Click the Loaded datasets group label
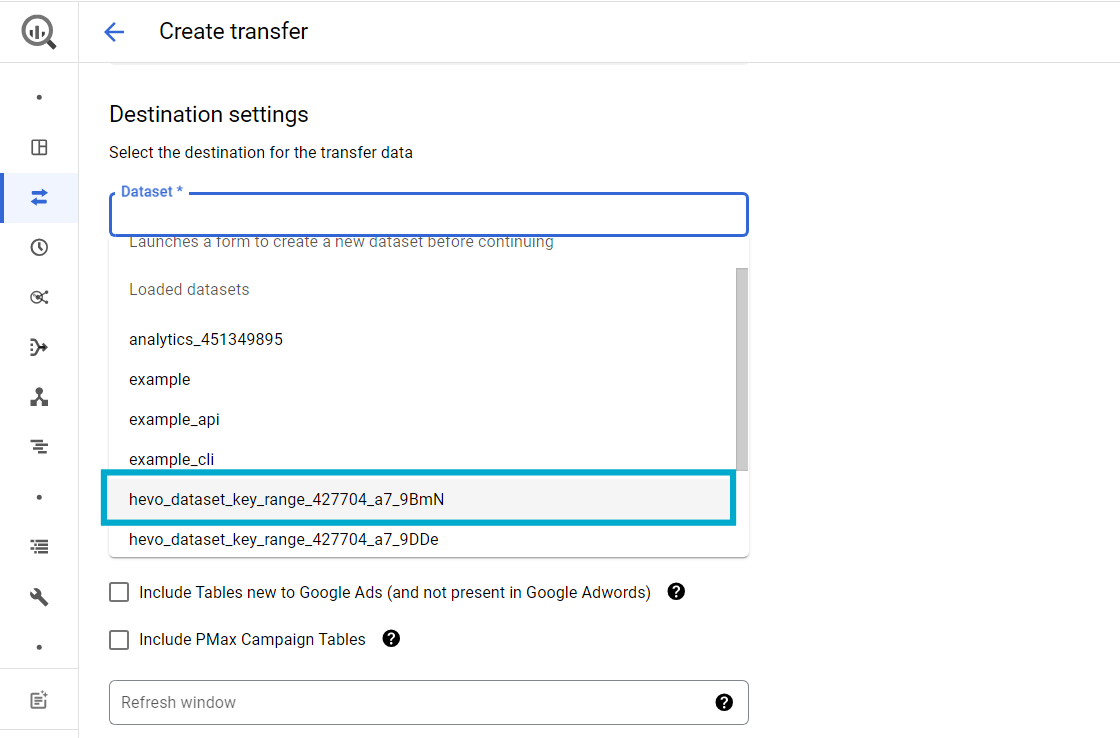Viewport: 1120px width, 738px height. (189, 289)
